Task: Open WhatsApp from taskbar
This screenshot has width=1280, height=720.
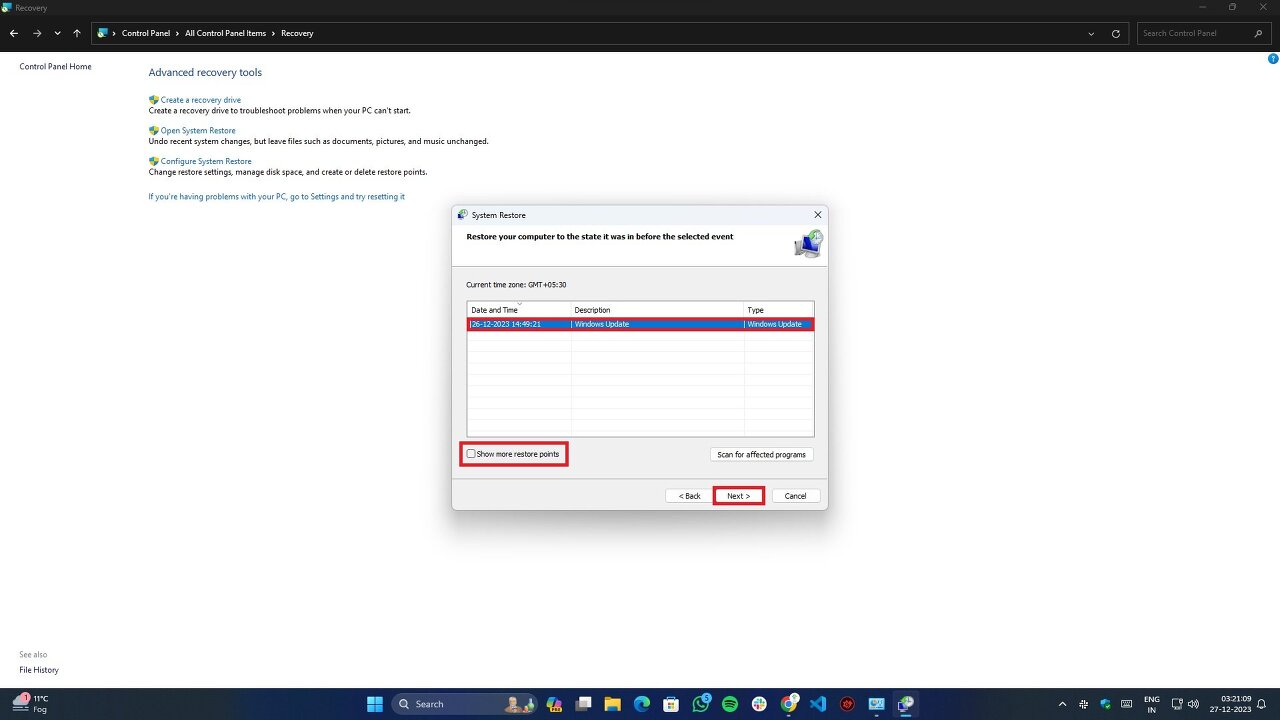Action: pos(701,704)
